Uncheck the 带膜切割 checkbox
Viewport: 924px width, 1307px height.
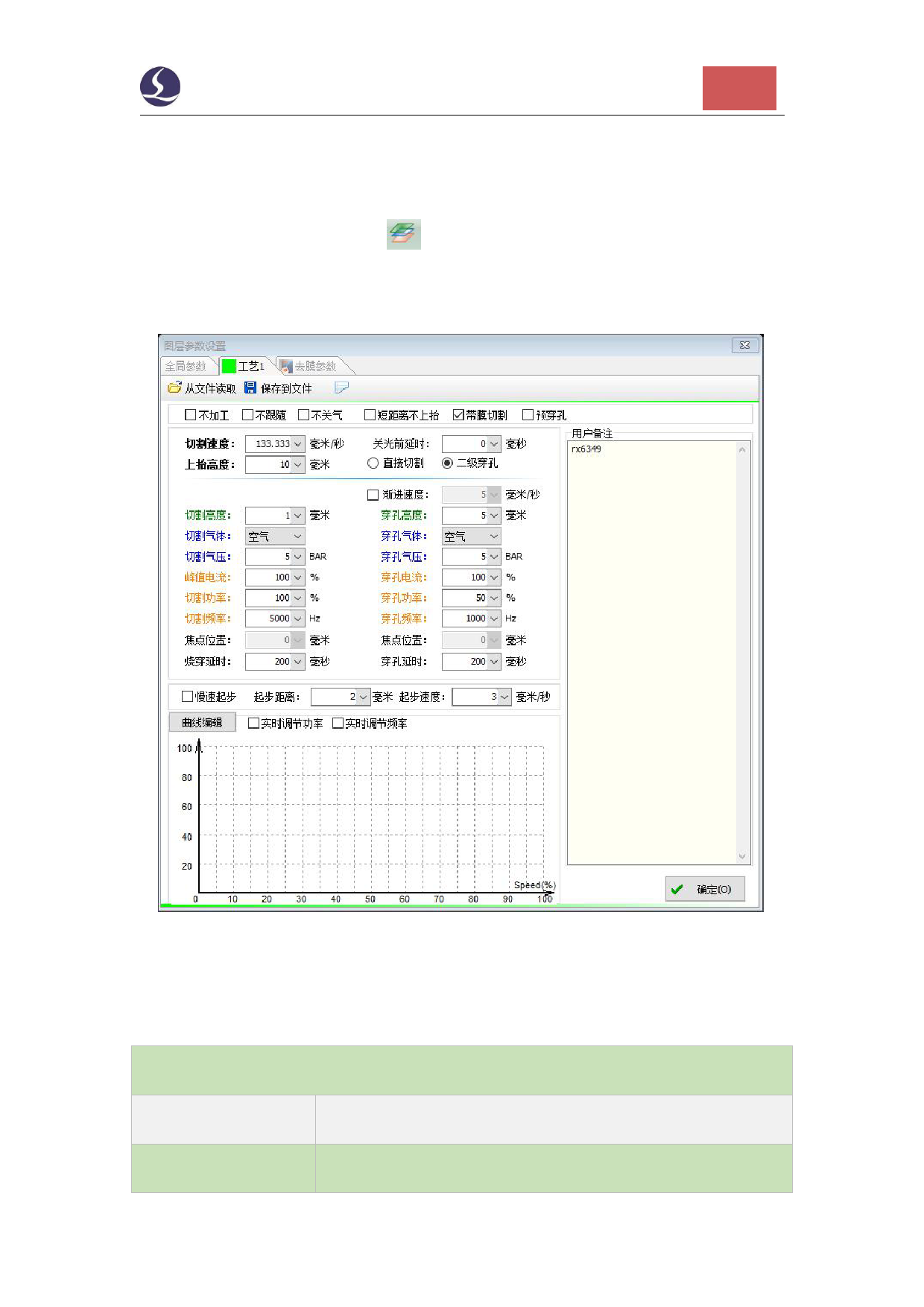coord(458,415)
